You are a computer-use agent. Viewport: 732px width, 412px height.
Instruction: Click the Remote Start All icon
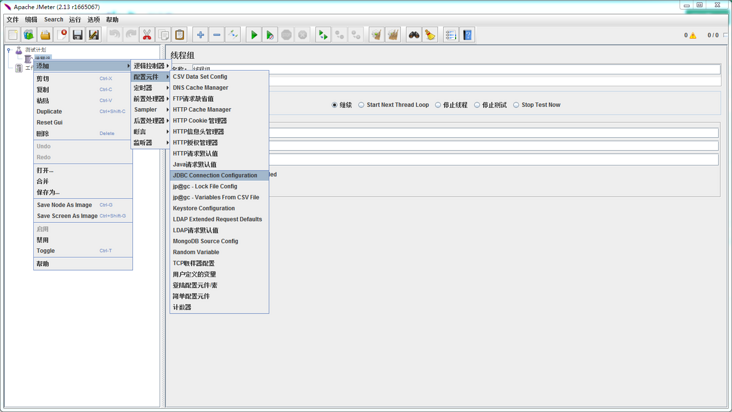pos(323,35)
